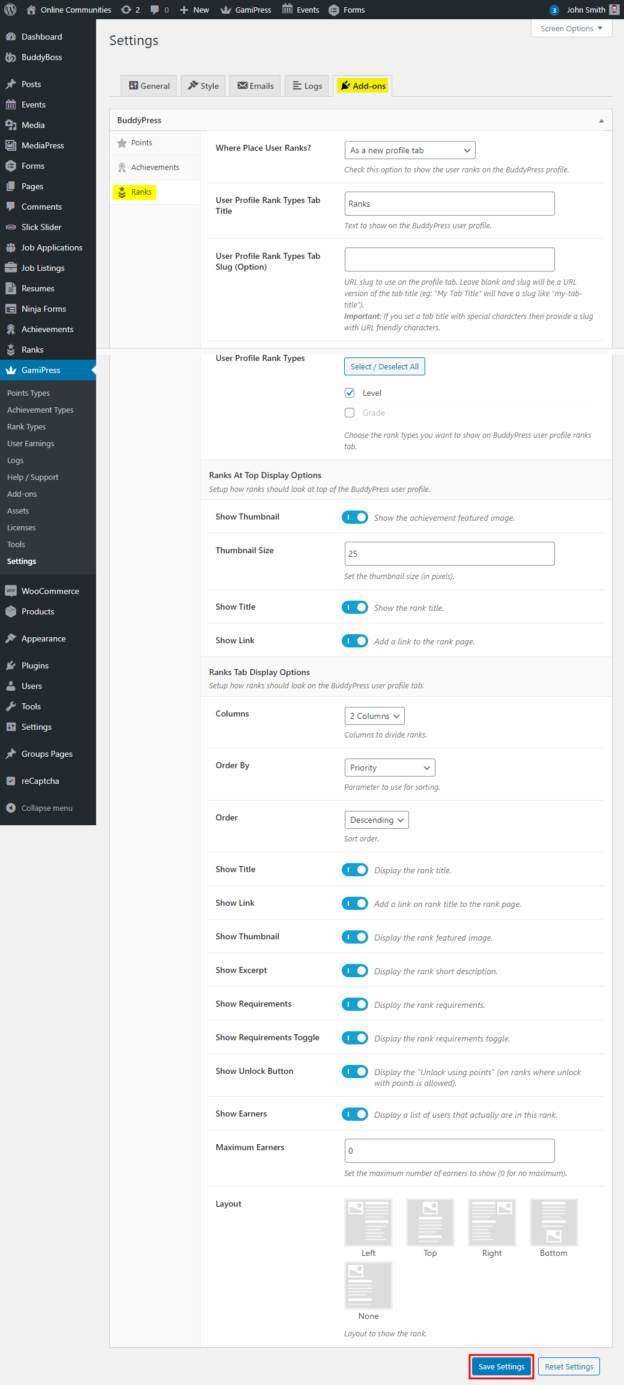This screenshot has width=624, height=1385.
Task: Uncheck the Level rank type checkbox
Action: [x=347, y=392]
